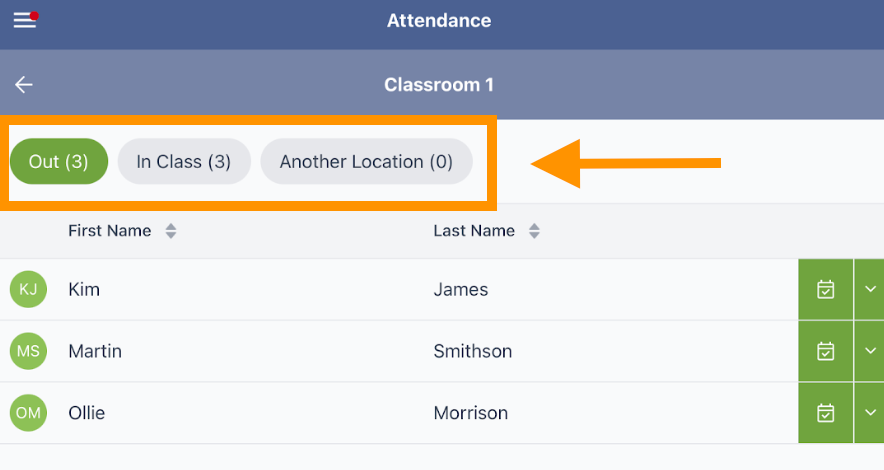Image resolution: width=884 pixels, height=470 pixels.
Task: Expand options chevron for Martin Smithson
Action: pos(870,351)
